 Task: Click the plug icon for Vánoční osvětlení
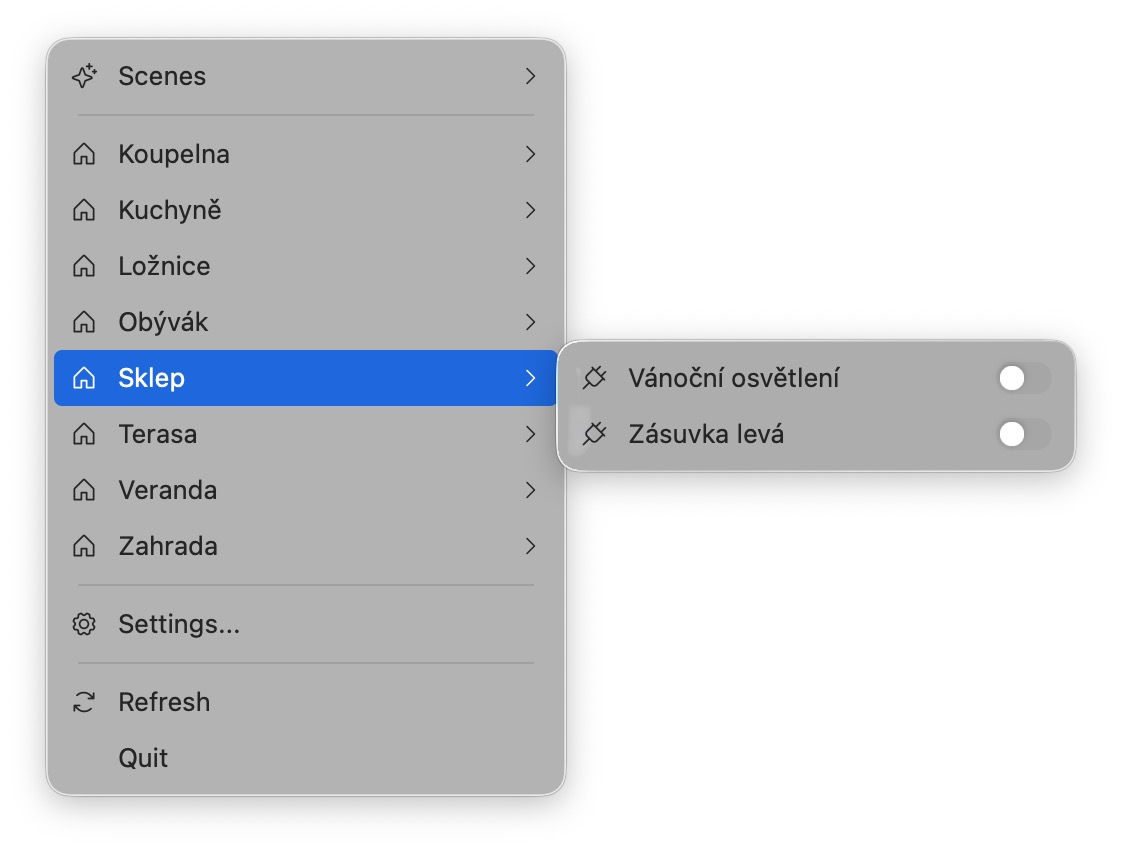tap(594, 378)
